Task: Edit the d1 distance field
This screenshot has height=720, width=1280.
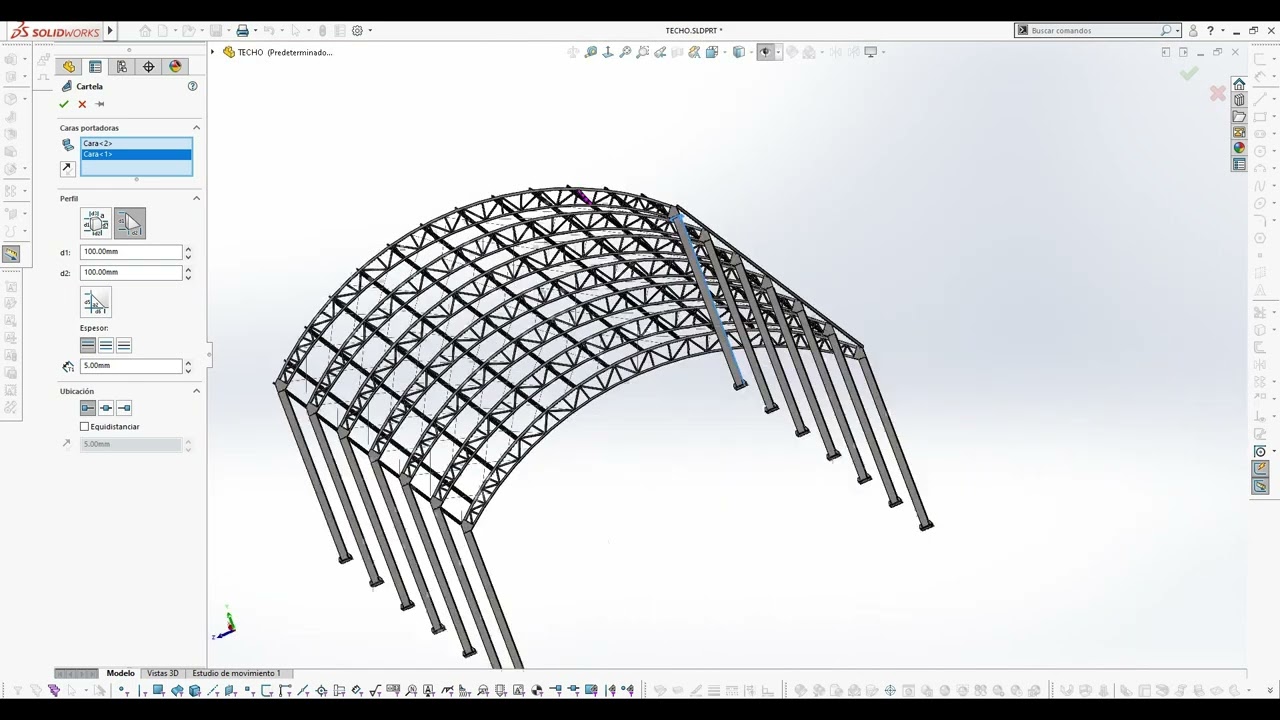Action: tap(131, 252)
